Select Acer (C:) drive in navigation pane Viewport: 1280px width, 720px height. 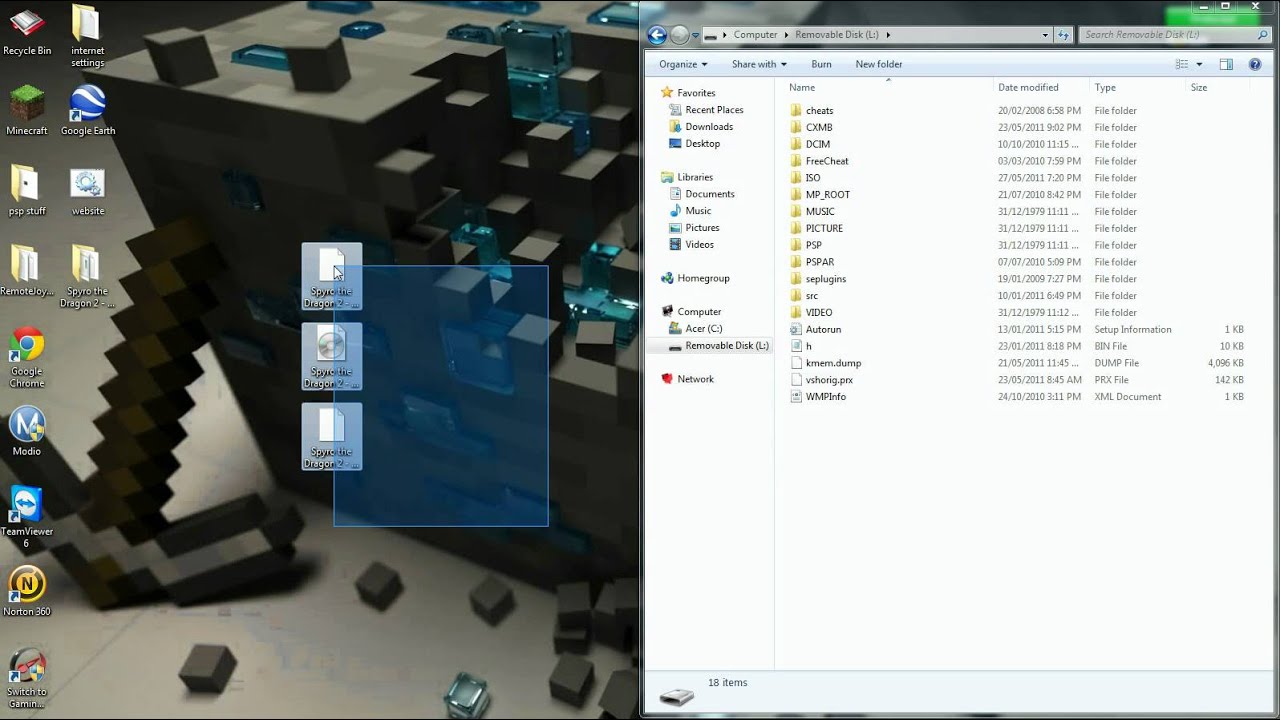703,329
